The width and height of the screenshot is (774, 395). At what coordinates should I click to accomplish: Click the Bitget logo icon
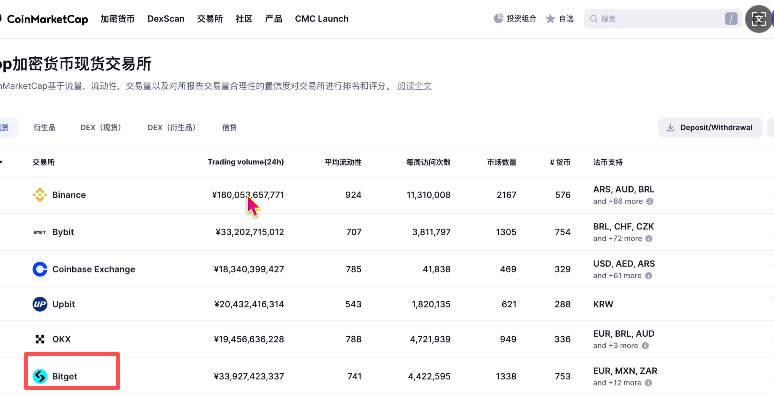coord(39,376)
